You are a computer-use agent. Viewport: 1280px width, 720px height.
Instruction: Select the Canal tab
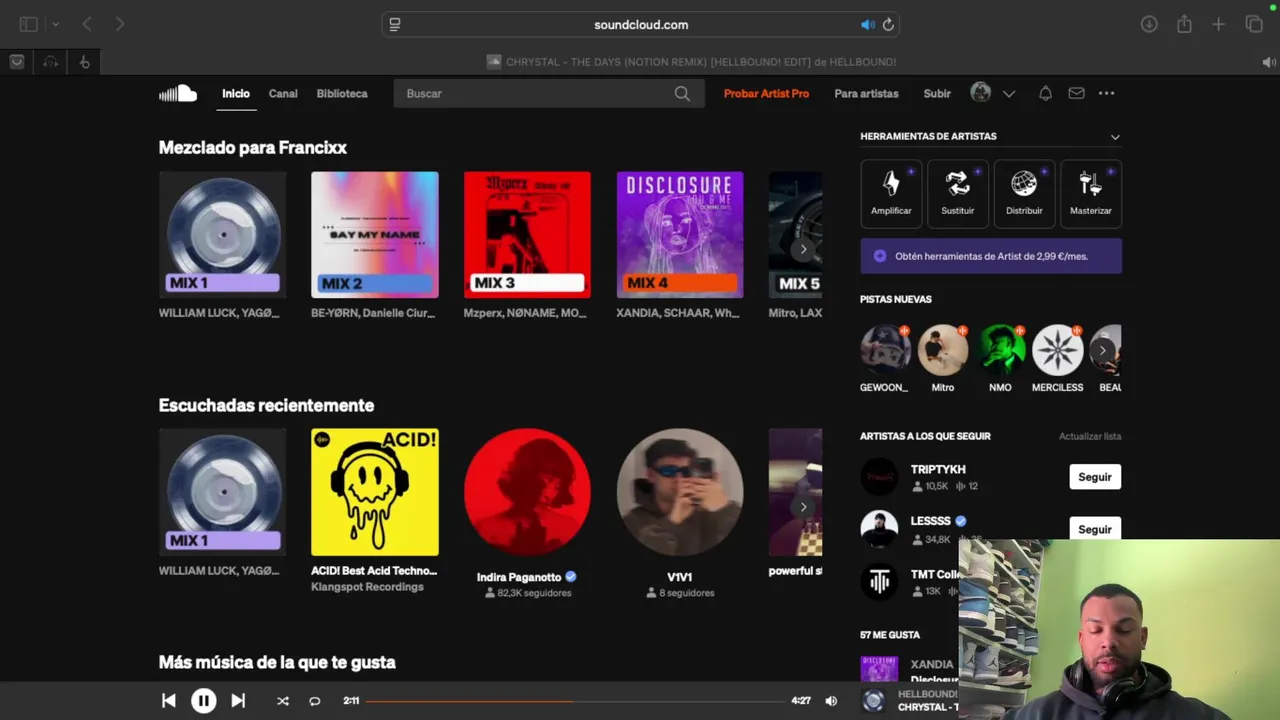point(283,93)
